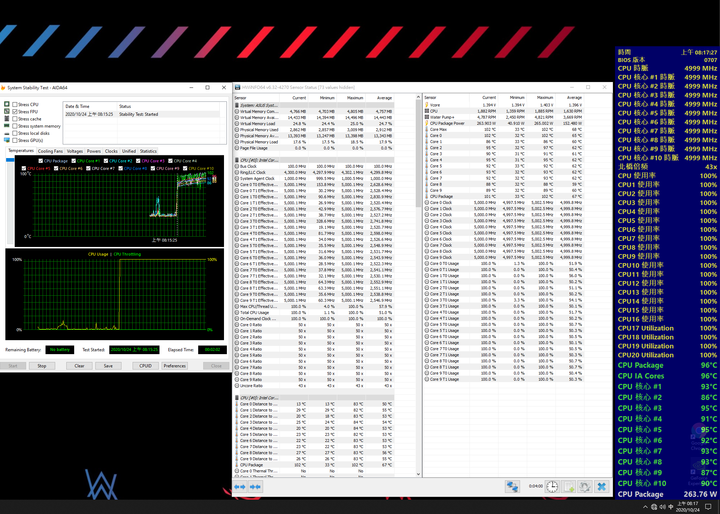The width and height of the screenshot is (720, 514).
Task: Click the taskbar network globe icon
Action: coord(654,507)
